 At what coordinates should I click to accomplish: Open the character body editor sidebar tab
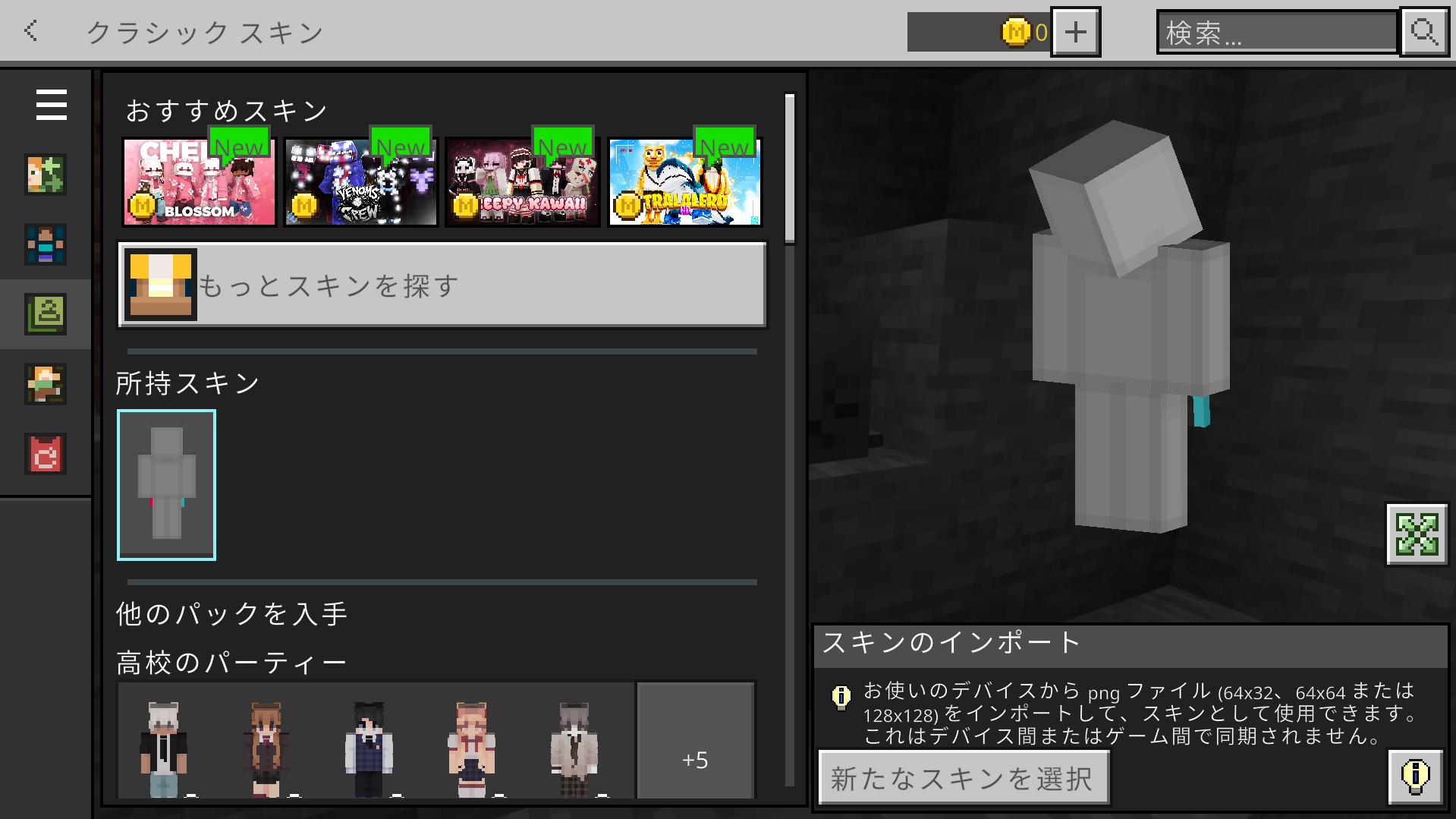pos(46,244)
